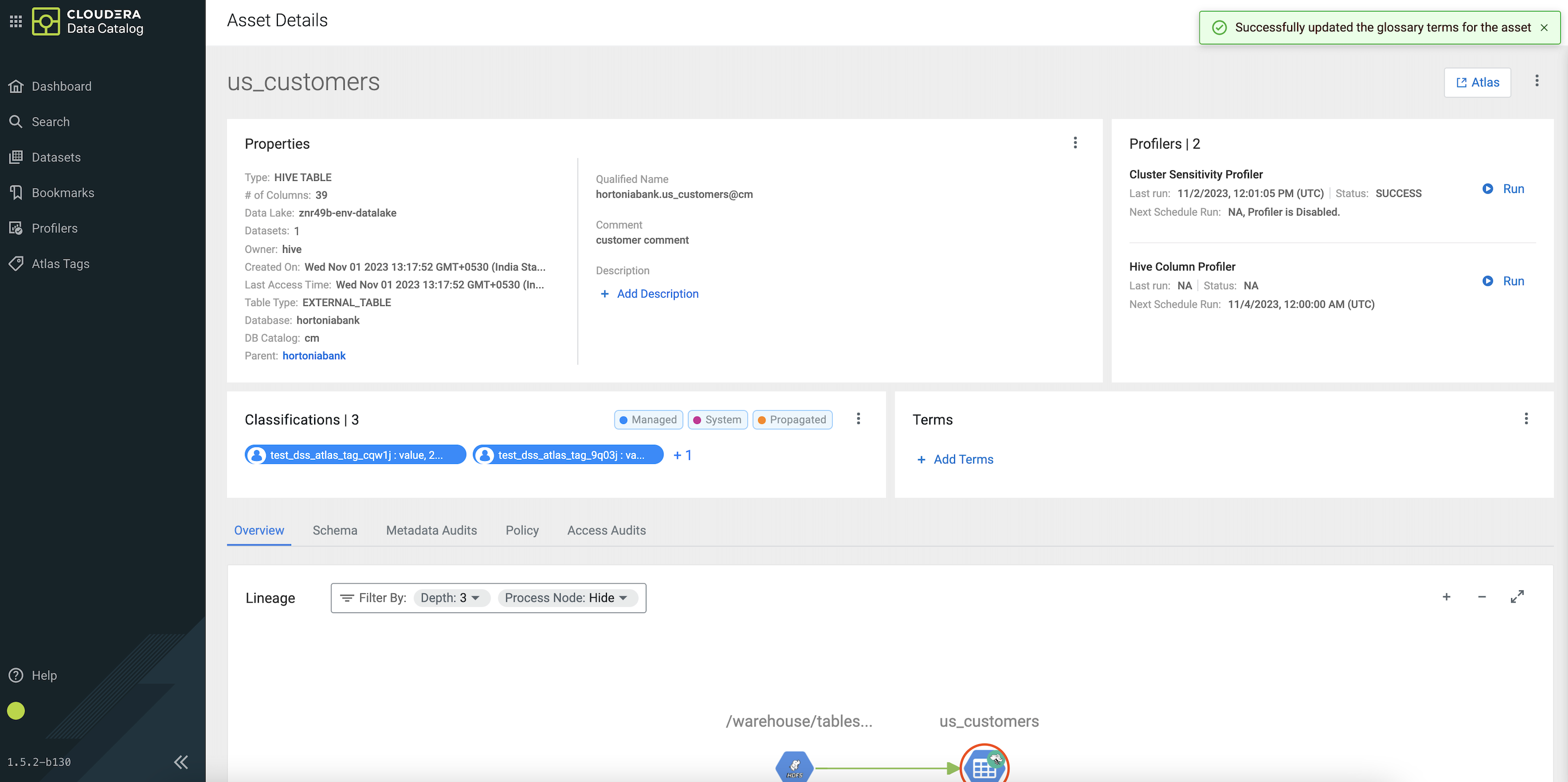Screen dimensions: 1568x782
Task: Toggle the Managed classification filter
Action: click(648, 420)
